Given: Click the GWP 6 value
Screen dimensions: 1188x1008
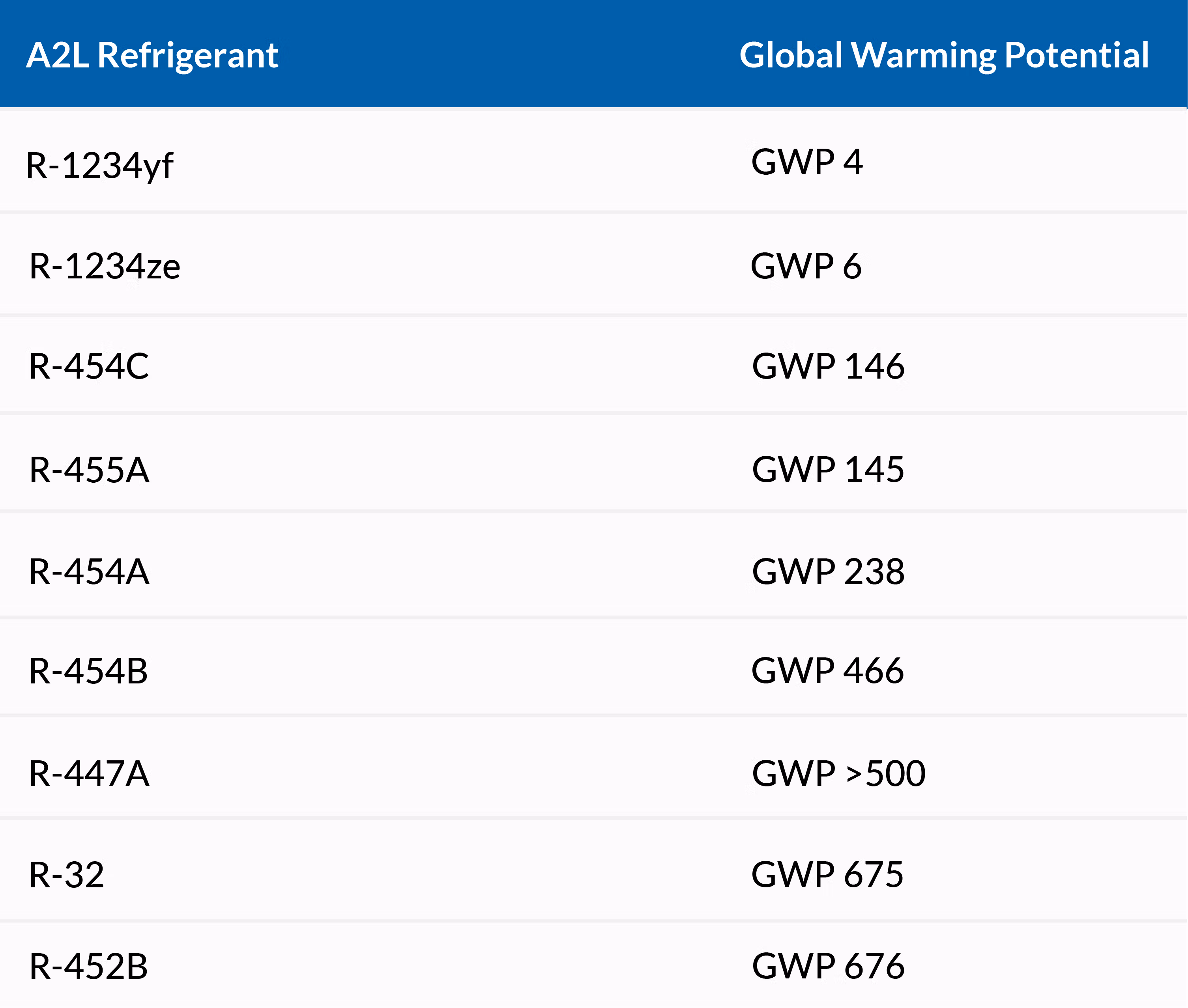Looking at the screenshot, I should (806, 266).
